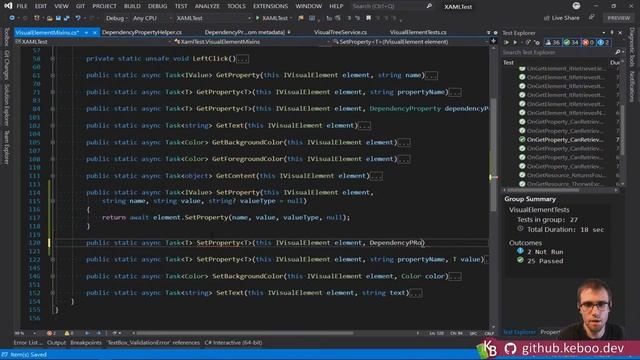Click the Search Test Explorer input field
This screenshot has height=360, width=640.
(x=558, y=52)
